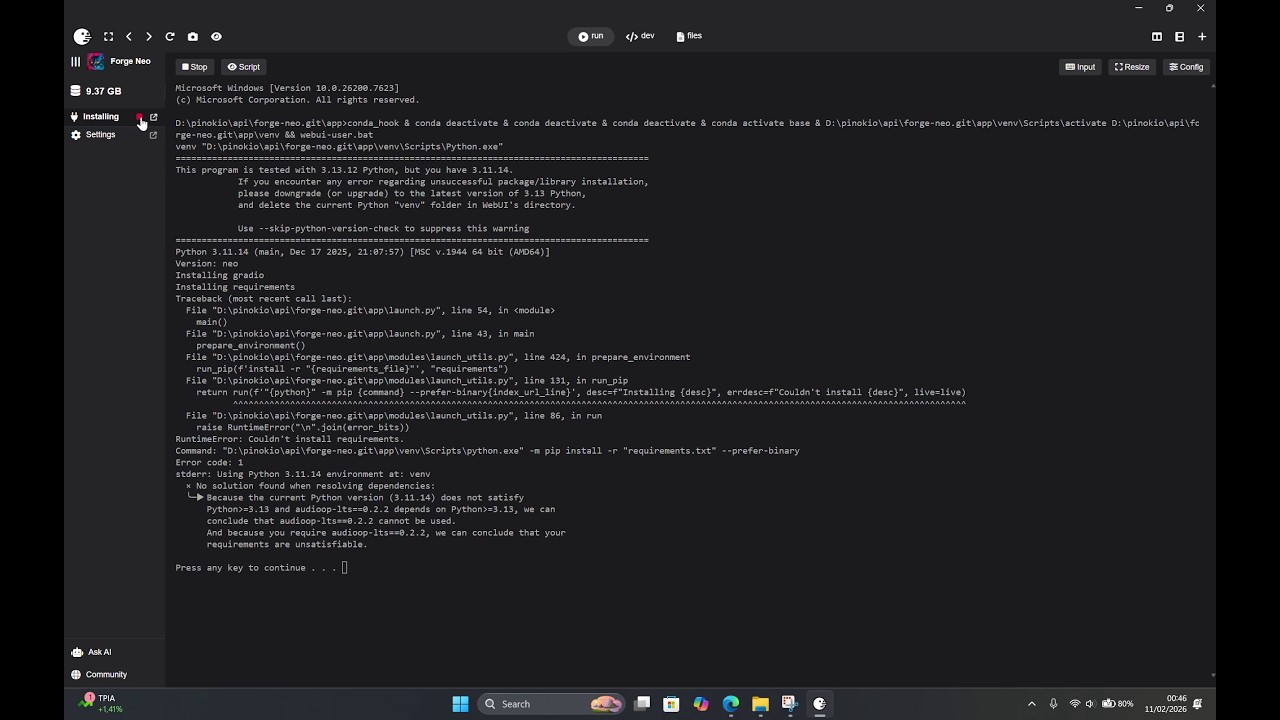Click the eye icon in top bar

(216, 37)
